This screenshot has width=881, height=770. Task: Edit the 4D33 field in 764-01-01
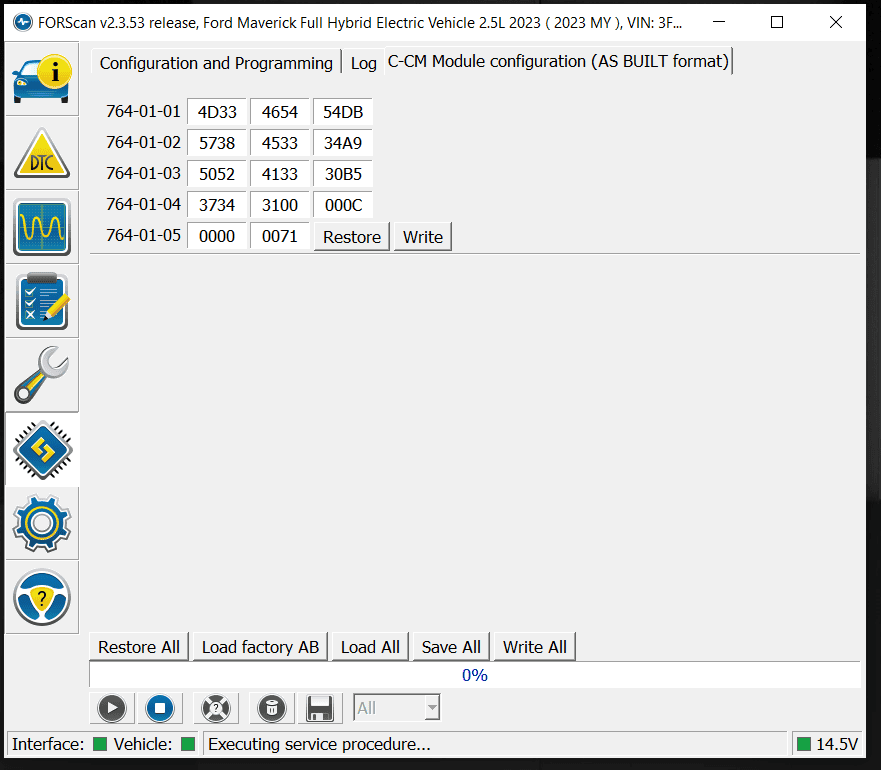(217, 112)
